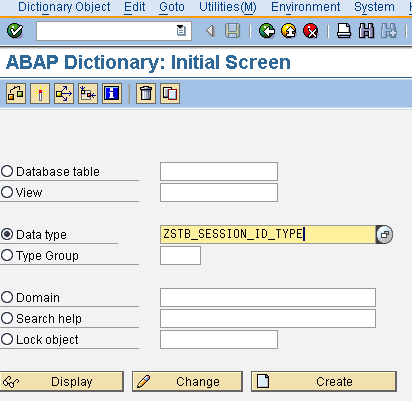Click the Find Next binoculars icon
Image resolution: width=412 pixels, height=401 pixels.
389,31
